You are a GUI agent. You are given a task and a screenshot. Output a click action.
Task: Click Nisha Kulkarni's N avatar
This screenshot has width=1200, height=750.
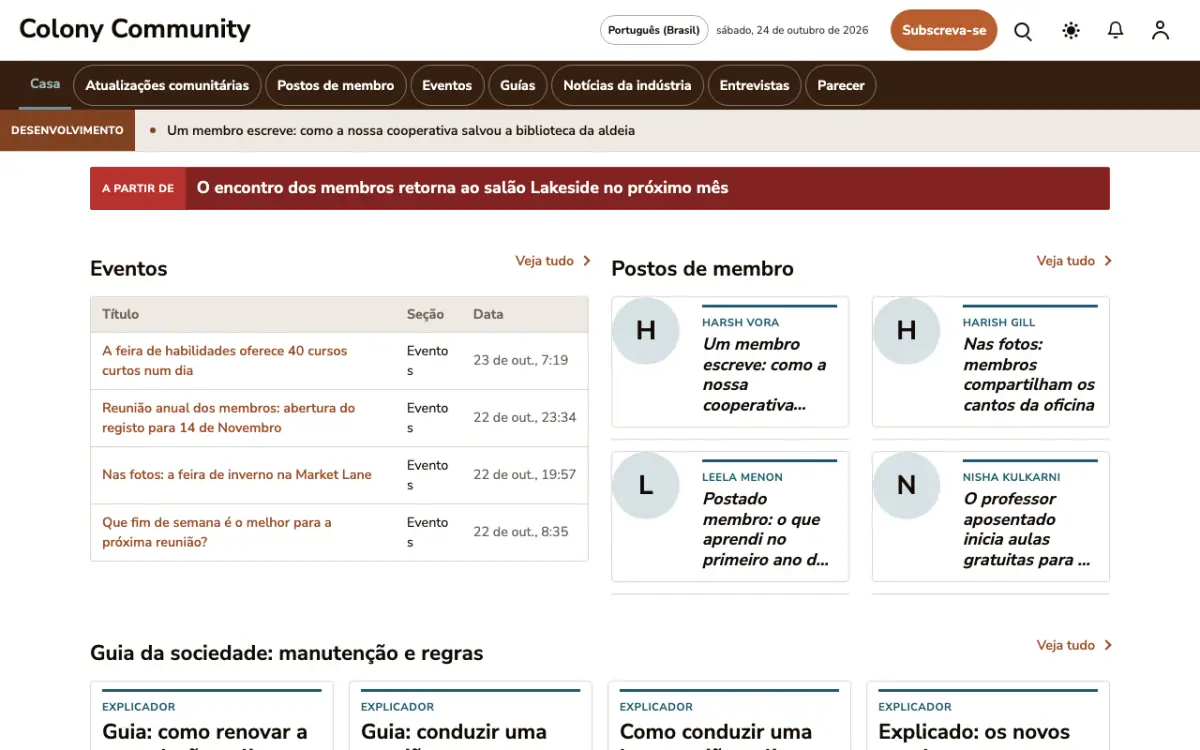(907, 485)
